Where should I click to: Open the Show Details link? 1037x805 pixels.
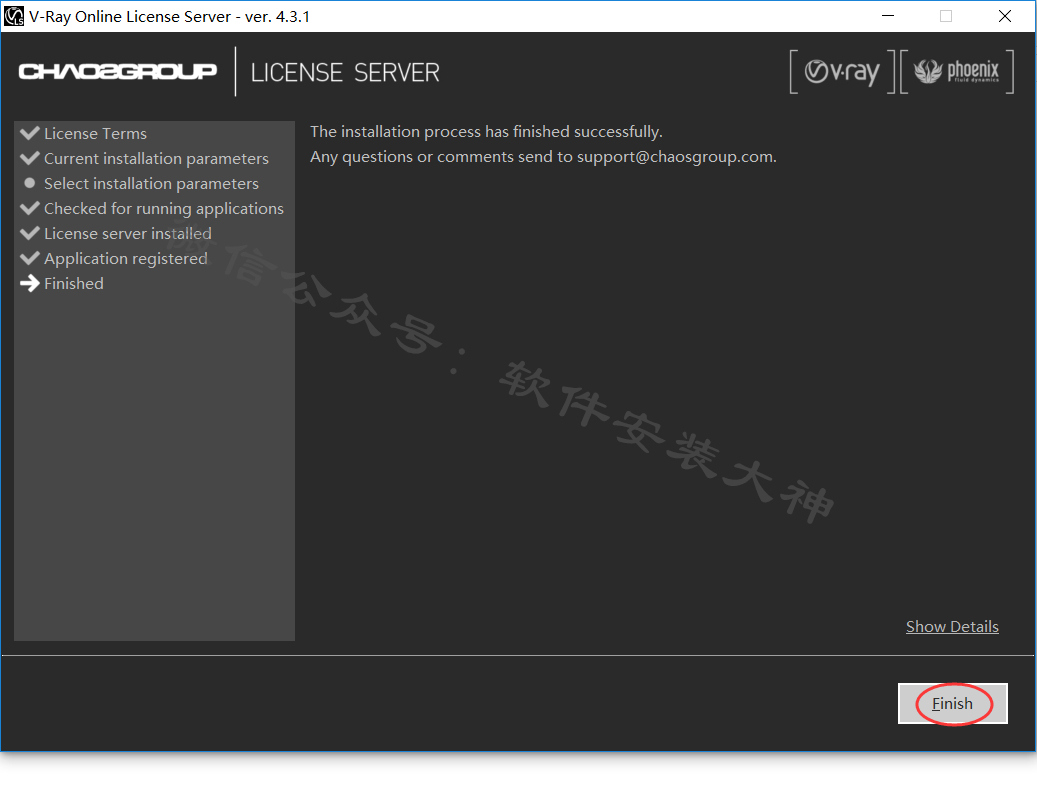point(952,626)
